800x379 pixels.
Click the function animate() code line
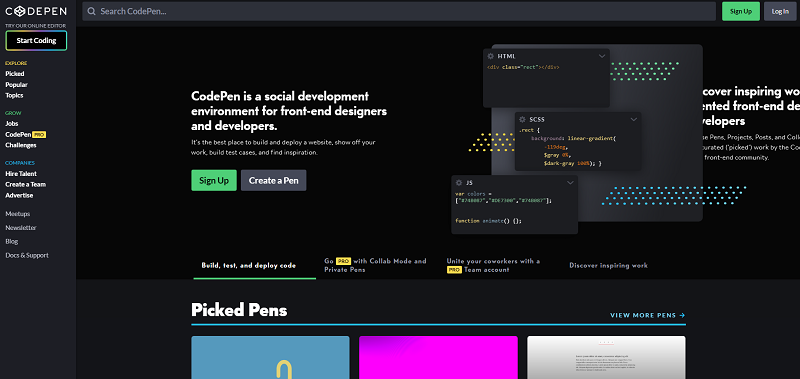tap(489, 221)
